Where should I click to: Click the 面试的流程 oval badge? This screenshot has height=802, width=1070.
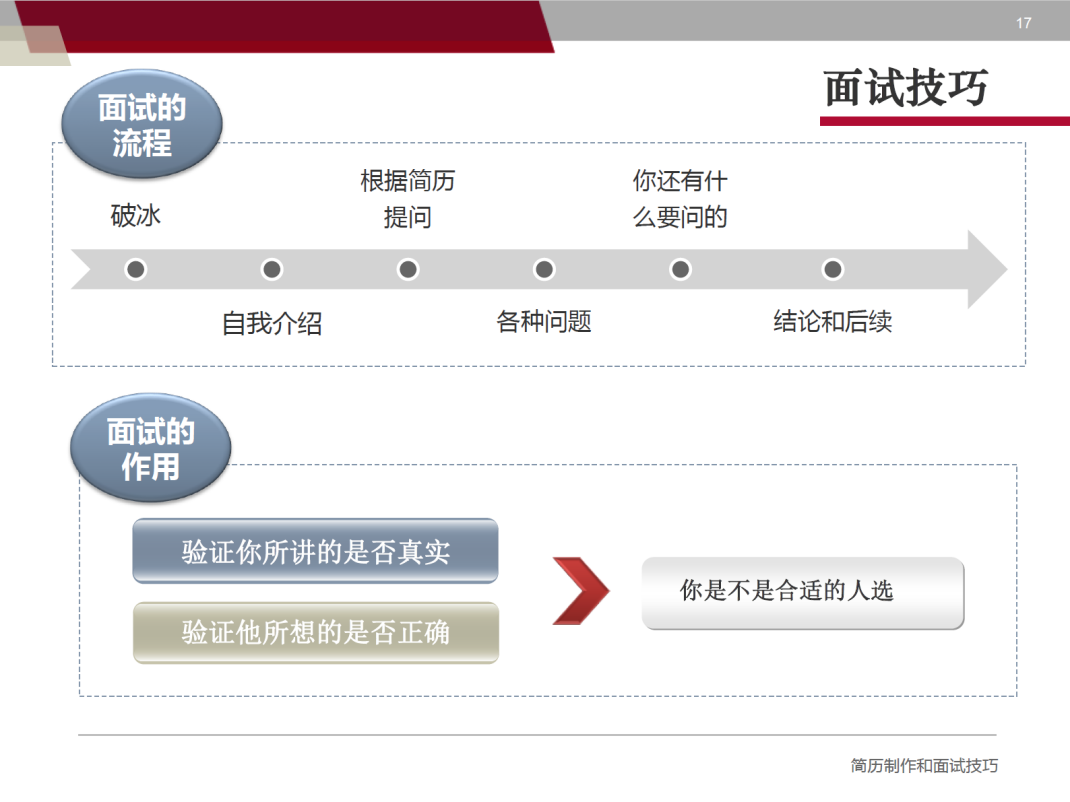coord(141,125)
